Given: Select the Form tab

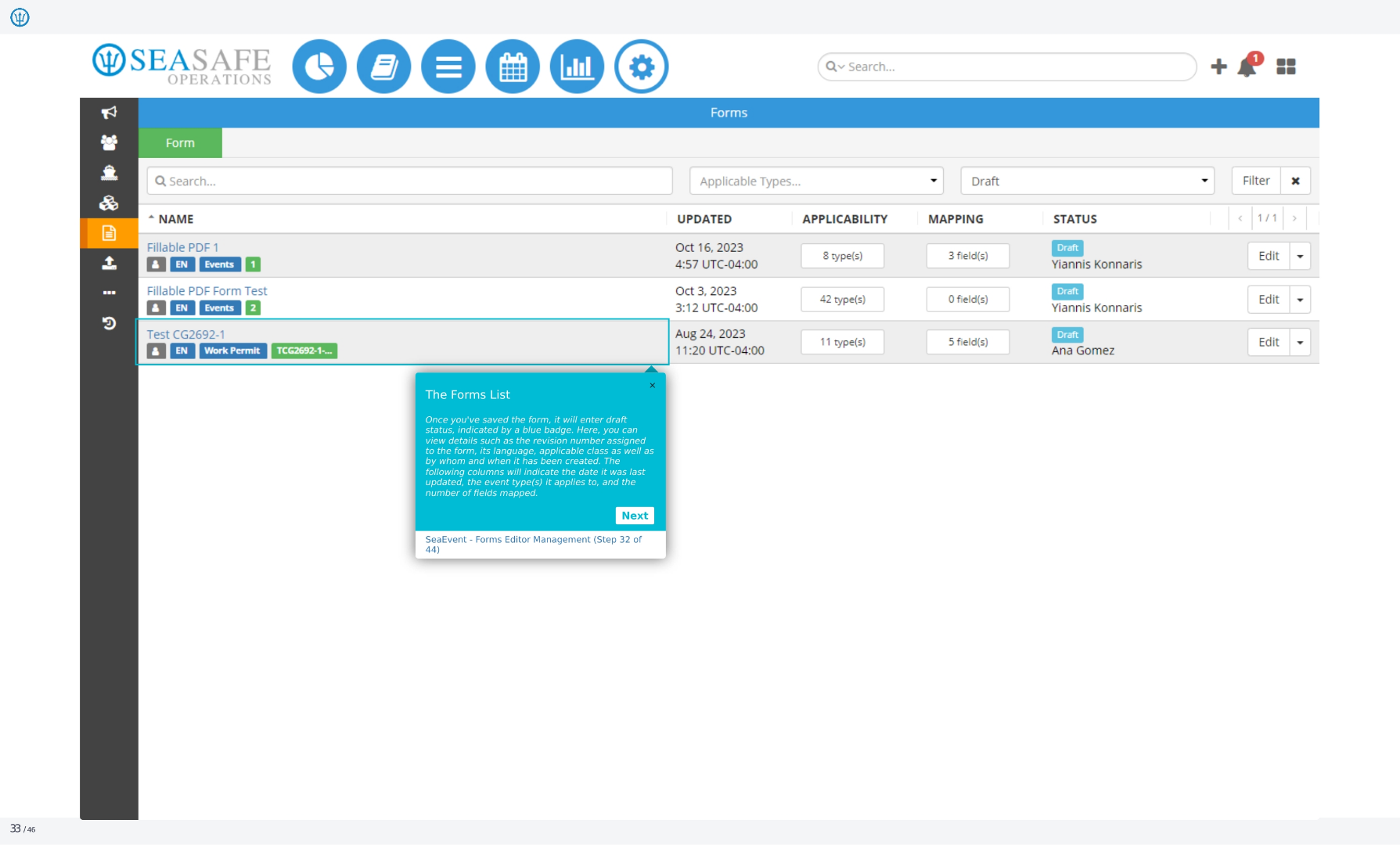Looking at the screenshot, I should [x=180, y=143].
